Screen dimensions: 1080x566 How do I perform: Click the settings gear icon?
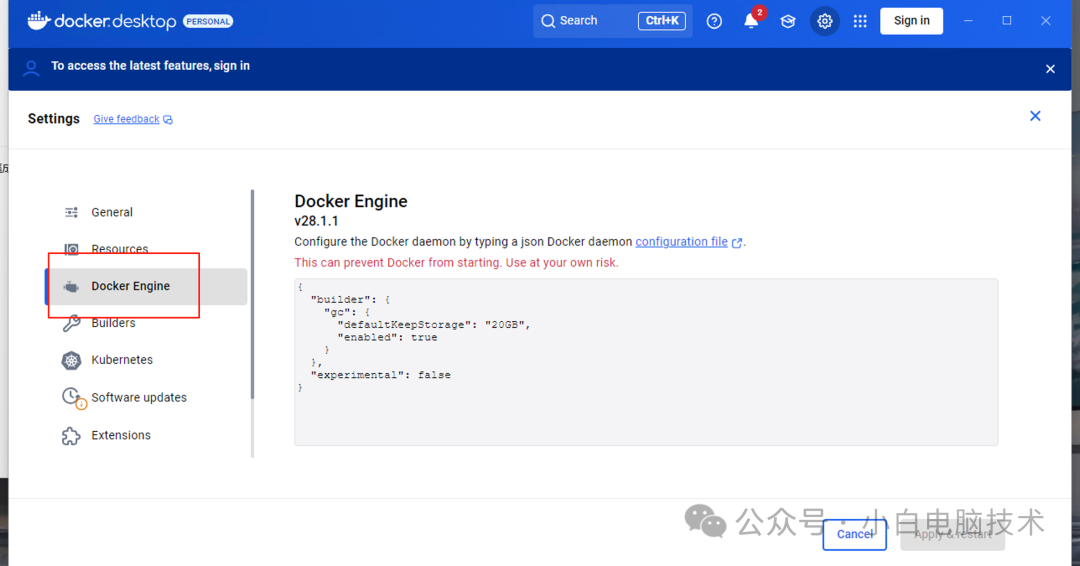[824, 21]
